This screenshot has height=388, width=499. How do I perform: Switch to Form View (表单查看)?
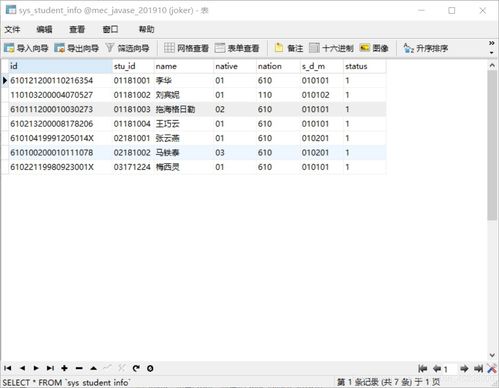coord(237,48)
